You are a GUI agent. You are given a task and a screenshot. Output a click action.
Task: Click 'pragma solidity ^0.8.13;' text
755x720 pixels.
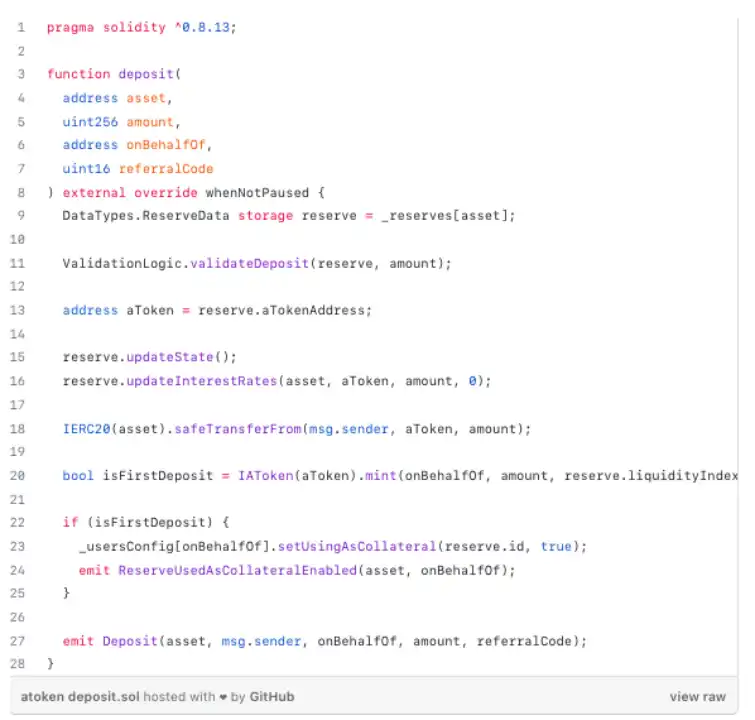[x=142, y=27]
